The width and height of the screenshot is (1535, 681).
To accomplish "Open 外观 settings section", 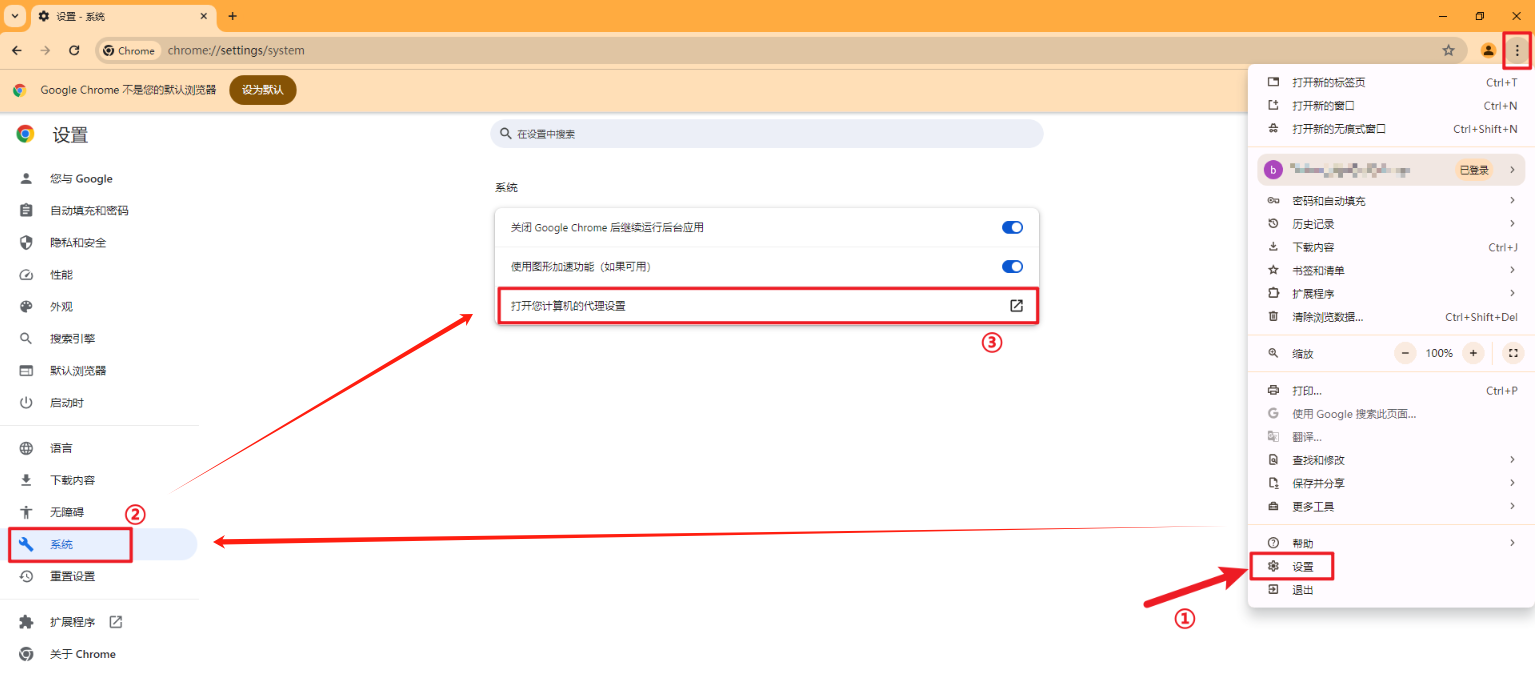I will [x=100, y=307].
